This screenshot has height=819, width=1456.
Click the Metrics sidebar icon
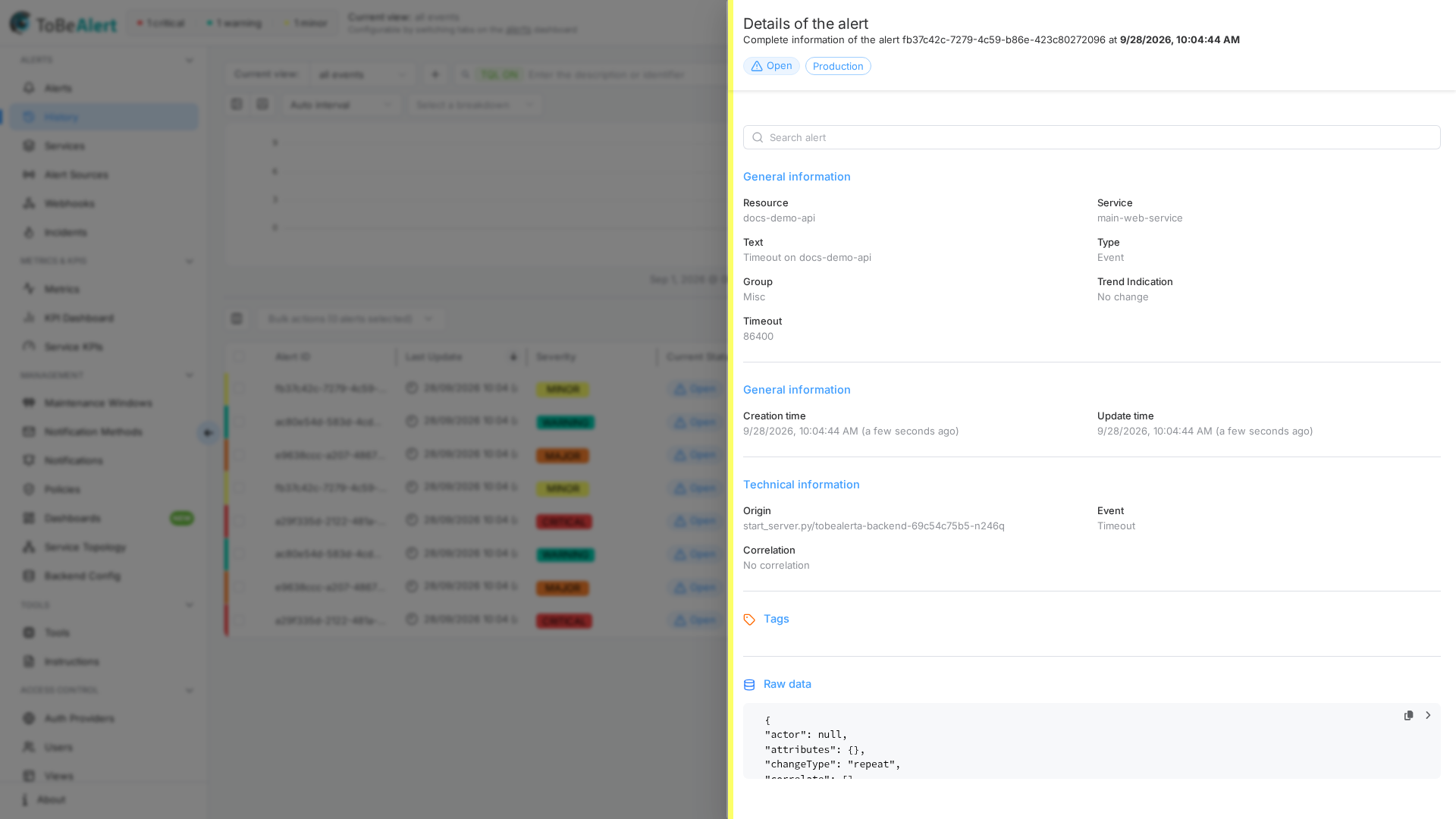pyautogui.click(x=29, y=289)
